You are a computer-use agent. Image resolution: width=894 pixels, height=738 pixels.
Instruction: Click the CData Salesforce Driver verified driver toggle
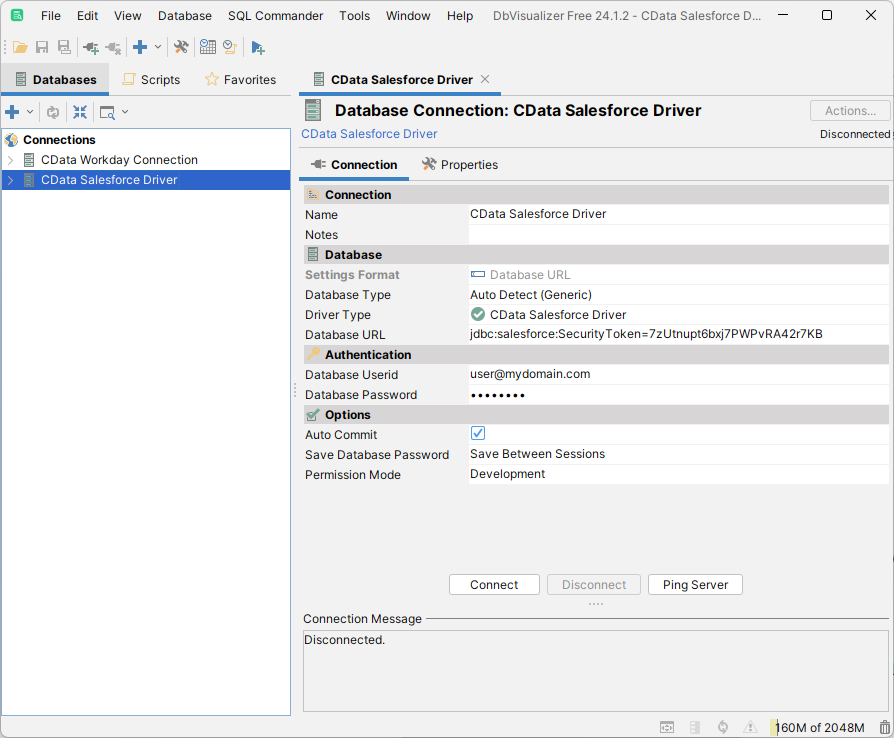click(x=476, y=315)
